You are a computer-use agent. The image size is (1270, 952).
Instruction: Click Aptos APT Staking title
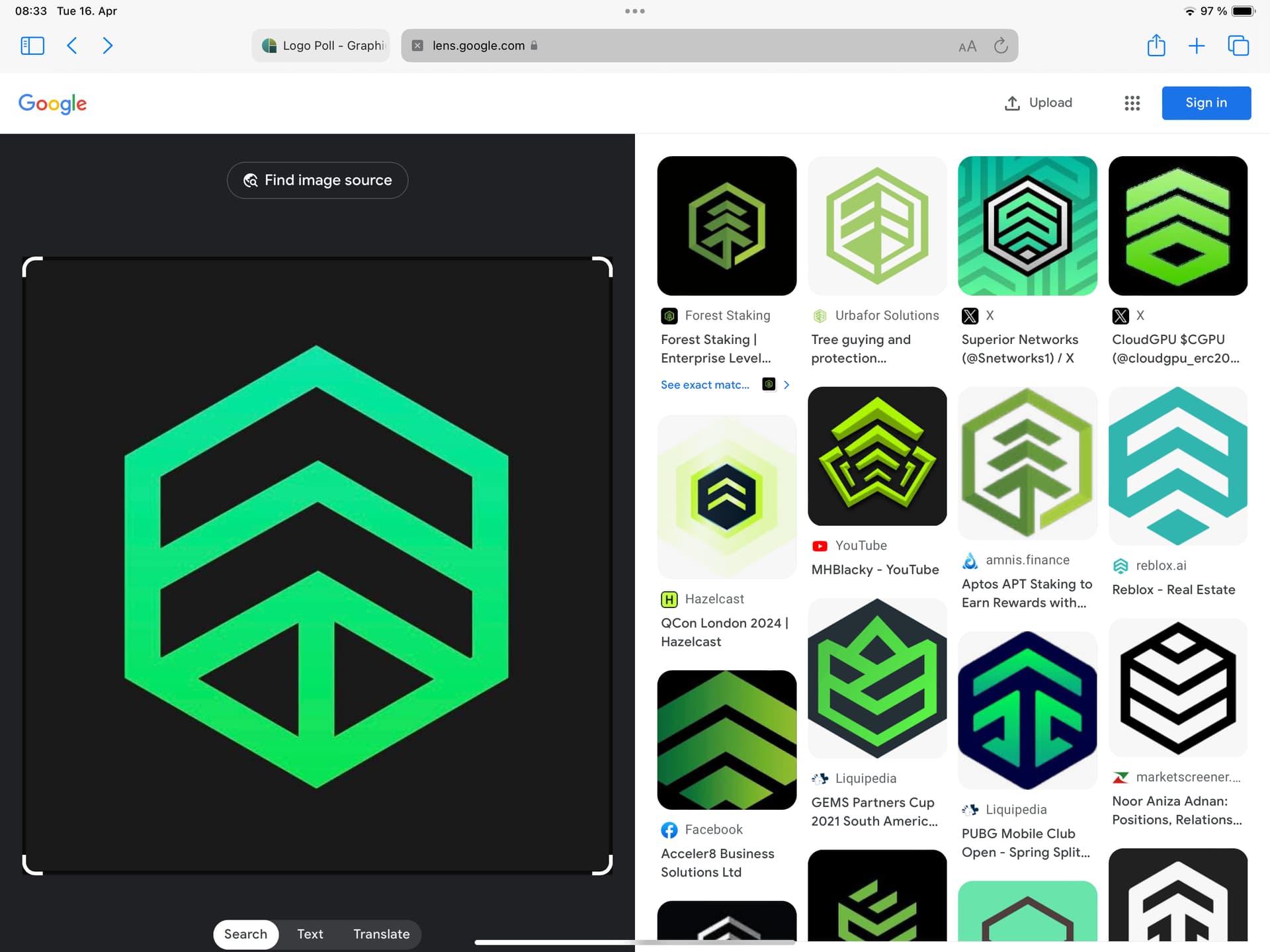1027,593
